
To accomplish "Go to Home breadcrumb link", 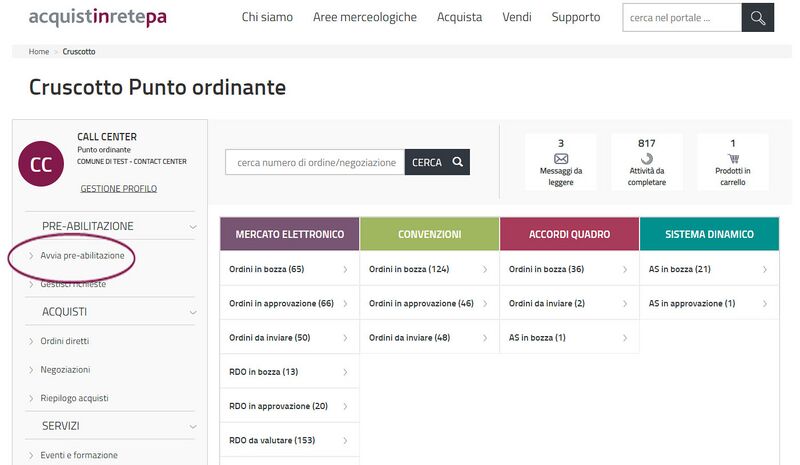I will [x=39, y=51].
